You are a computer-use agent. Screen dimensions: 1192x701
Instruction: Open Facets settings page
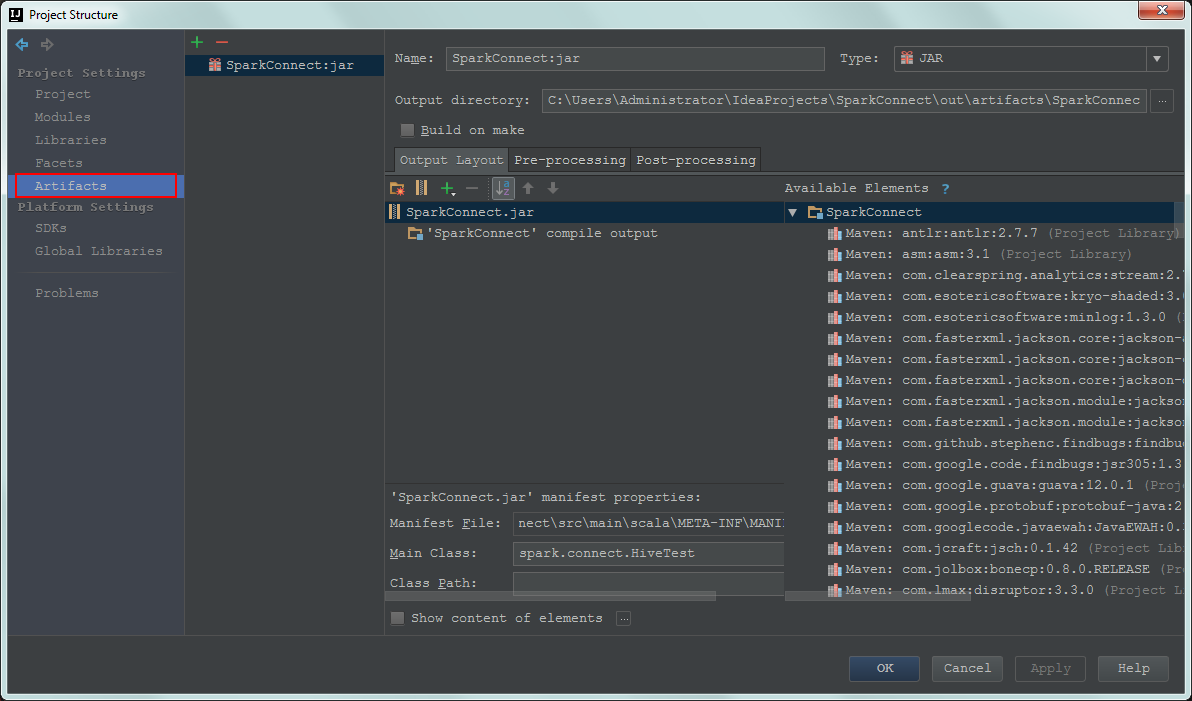(59, 163)
